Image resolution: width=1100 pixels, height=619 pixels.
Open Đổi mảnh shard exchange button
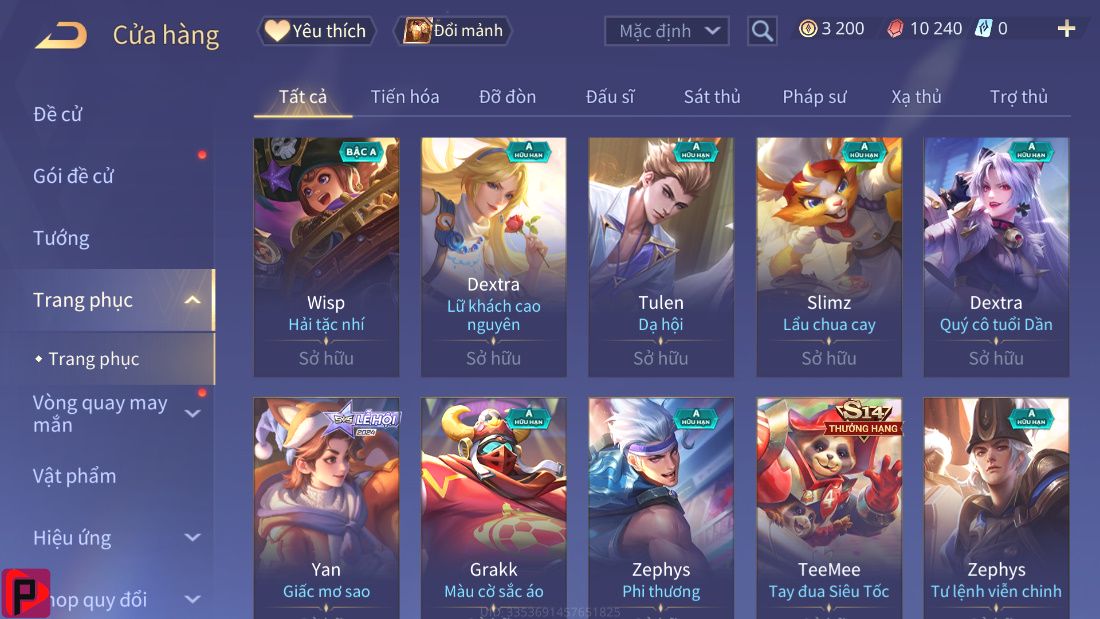pyautogui.click(x=455, y=31)
